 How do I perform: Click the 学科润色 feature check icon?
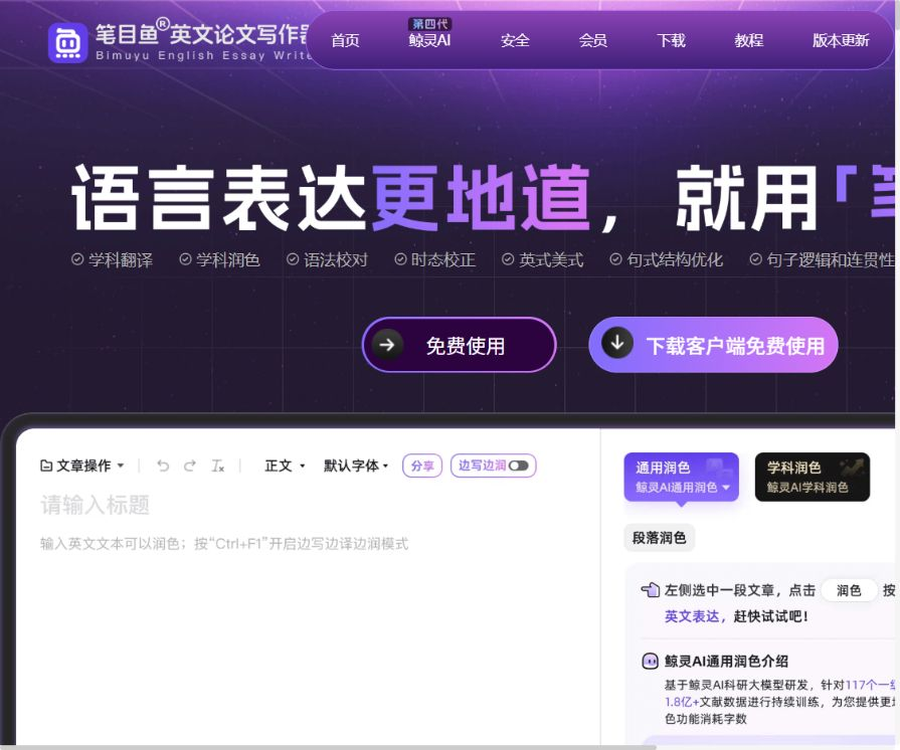[185, 259]
